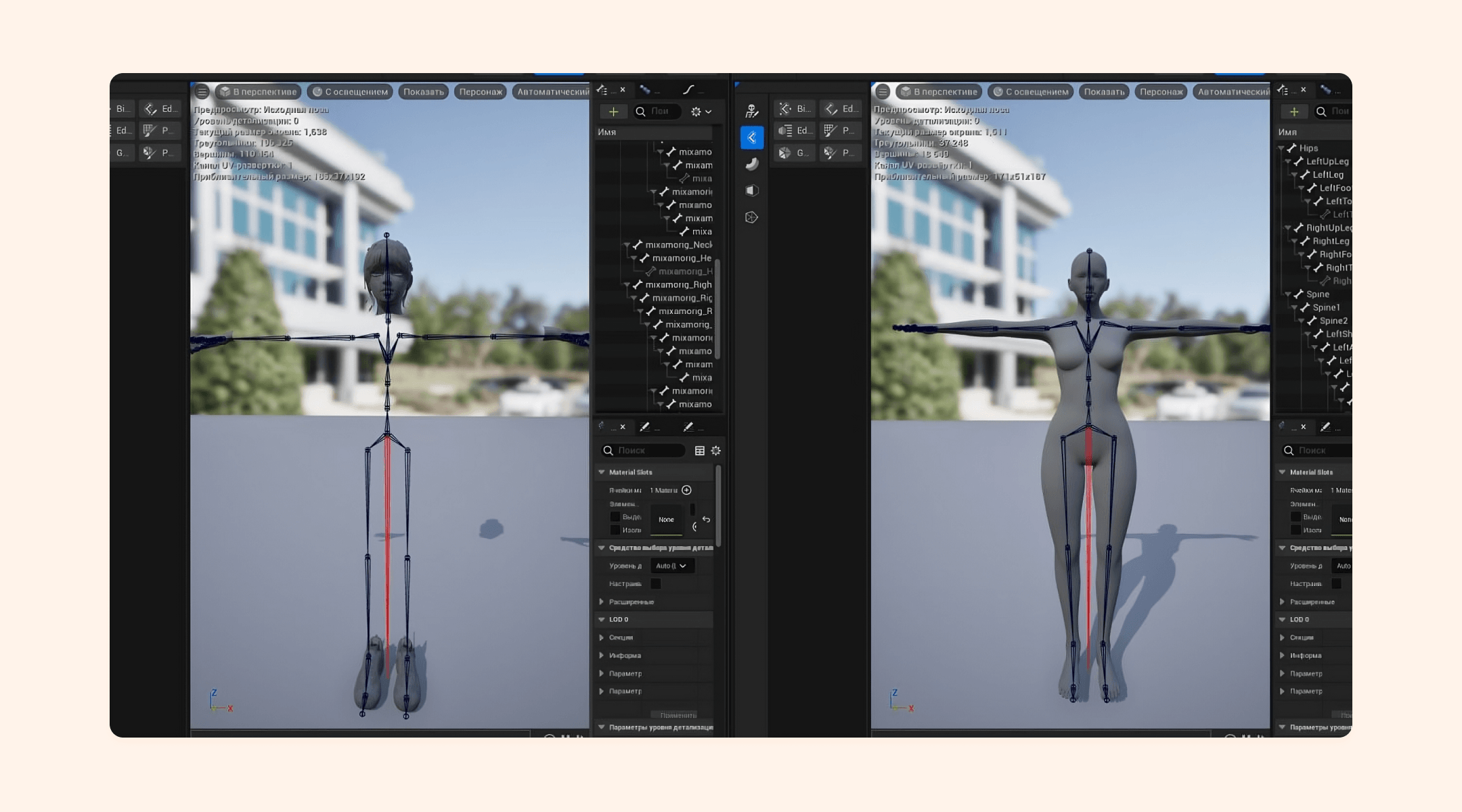The width and height of the screenshot is (1462, 812).
Task: Open the Auto LOD dropdown in left panel
Action: click(x=671, y=566)
